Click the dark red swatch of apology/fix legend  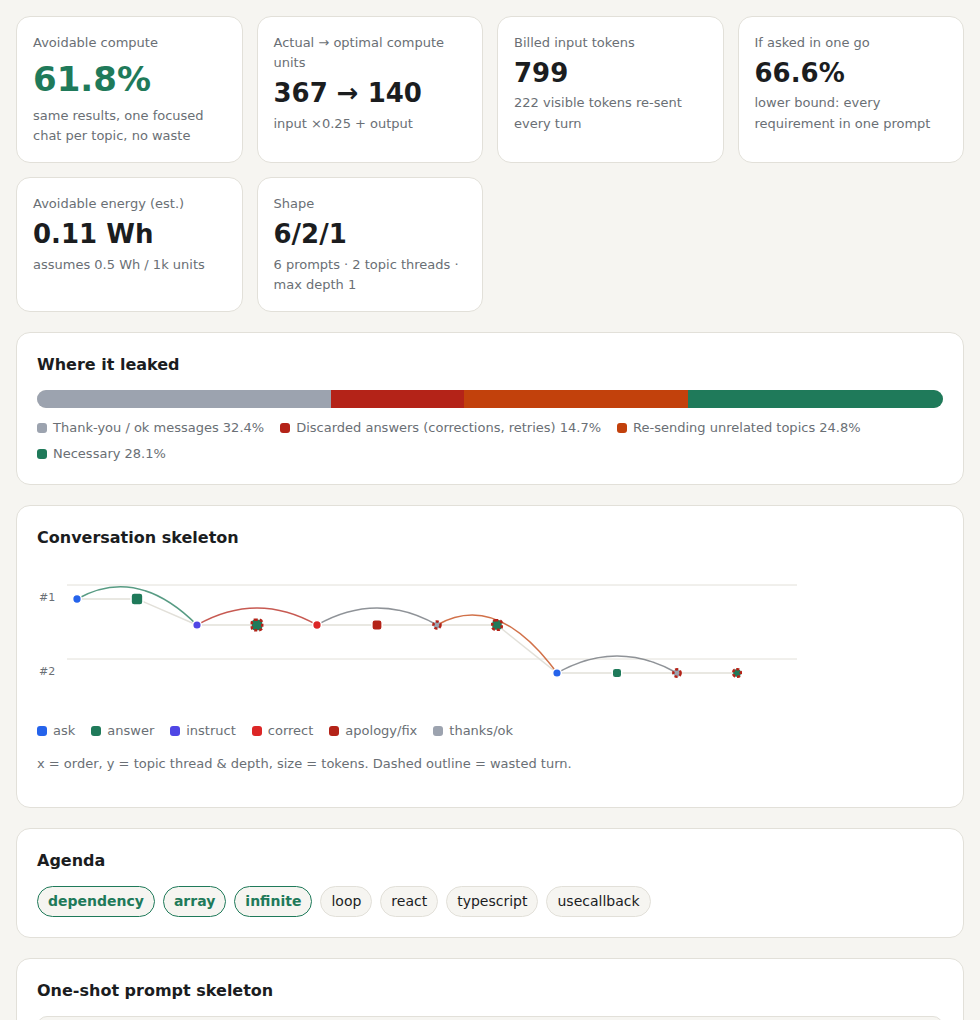click(x=334, y=731)
